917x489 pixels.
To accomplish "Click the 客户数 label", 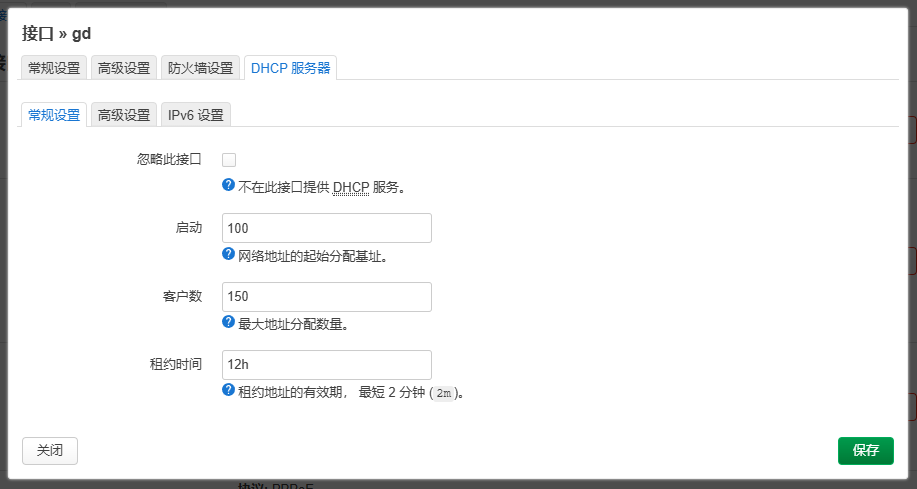I will [182, 297].
